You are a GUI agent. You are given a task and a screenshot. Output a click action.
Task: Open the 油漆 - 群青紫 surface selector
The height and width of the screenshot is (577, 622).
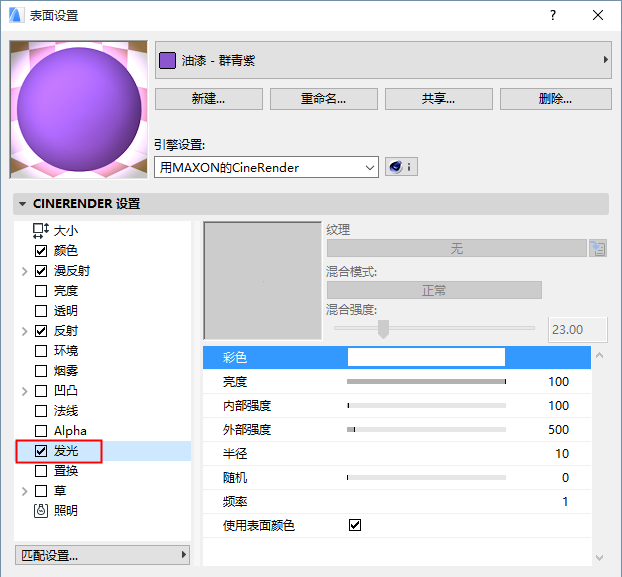(383, 60)
